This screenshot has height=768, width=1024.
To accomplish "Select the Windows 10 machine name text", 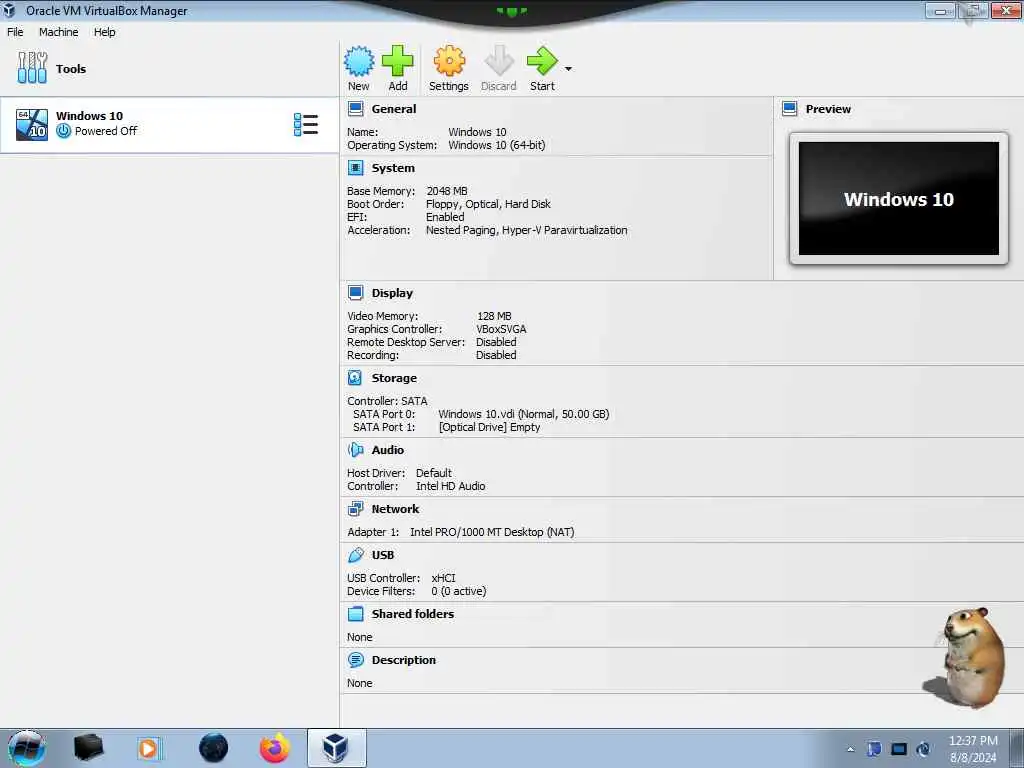I will [x=89, y=116].
